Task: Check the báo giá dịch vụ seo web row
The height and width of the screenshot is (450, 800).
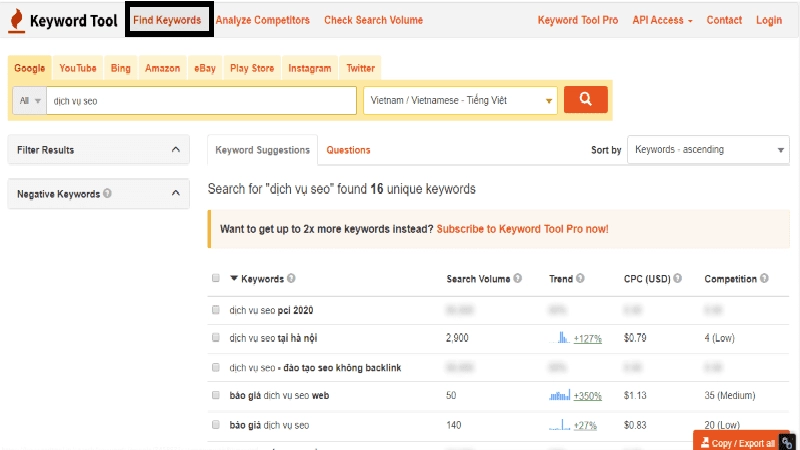Action: coord(216,395)
